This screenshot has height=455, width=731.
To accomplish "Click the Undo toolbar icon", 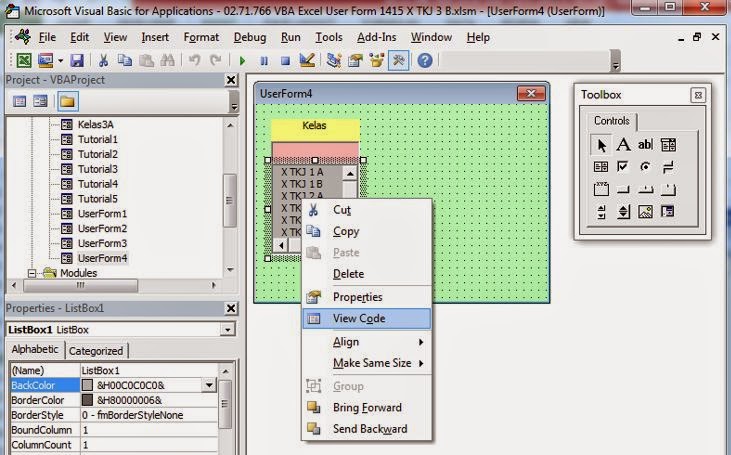I will [x=194, y=61].
